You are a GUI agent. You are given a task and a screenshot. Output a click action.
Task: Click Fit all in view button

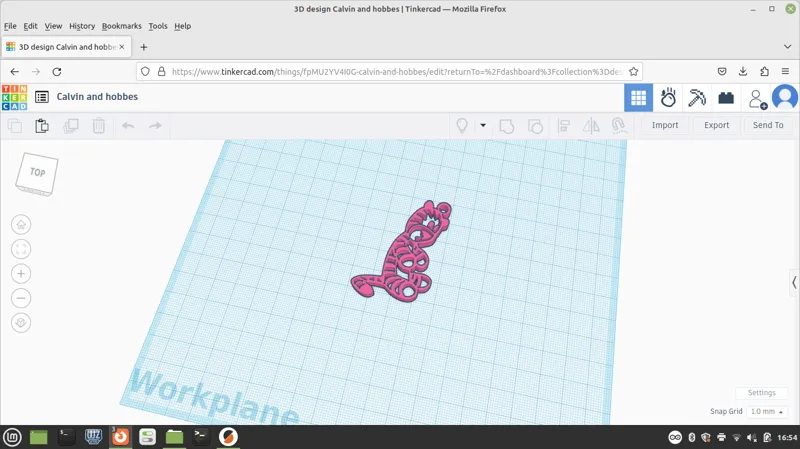pos(21,249)
